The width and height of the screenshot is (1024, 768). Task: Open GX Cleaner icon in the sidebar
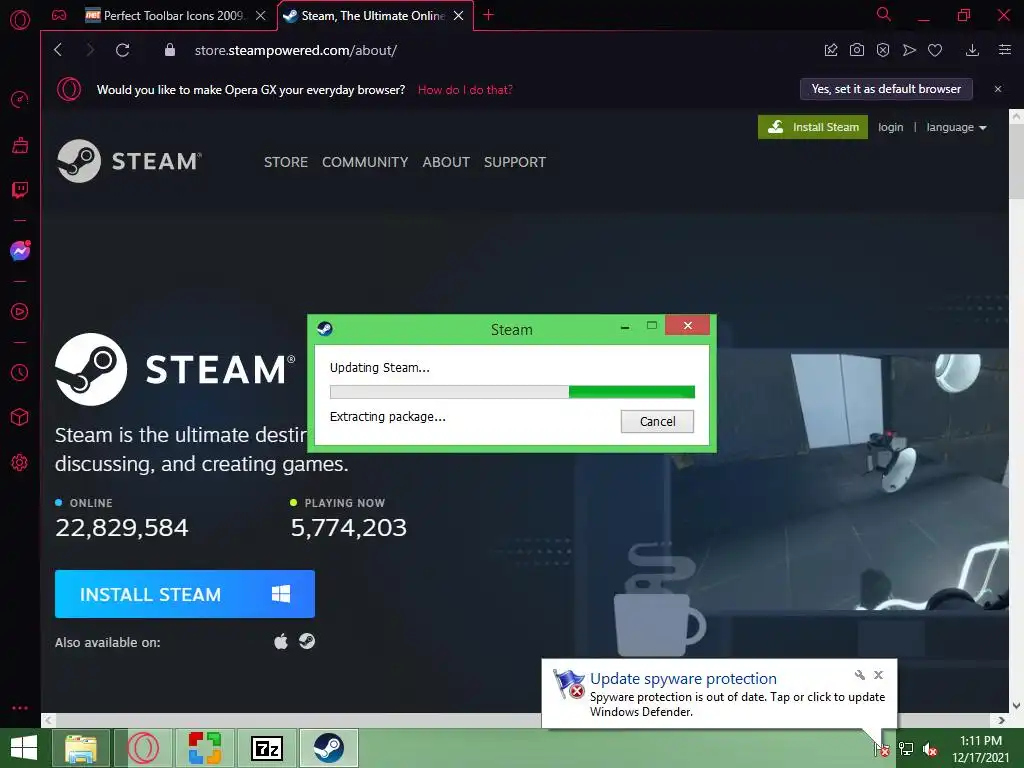pos(20,145)
